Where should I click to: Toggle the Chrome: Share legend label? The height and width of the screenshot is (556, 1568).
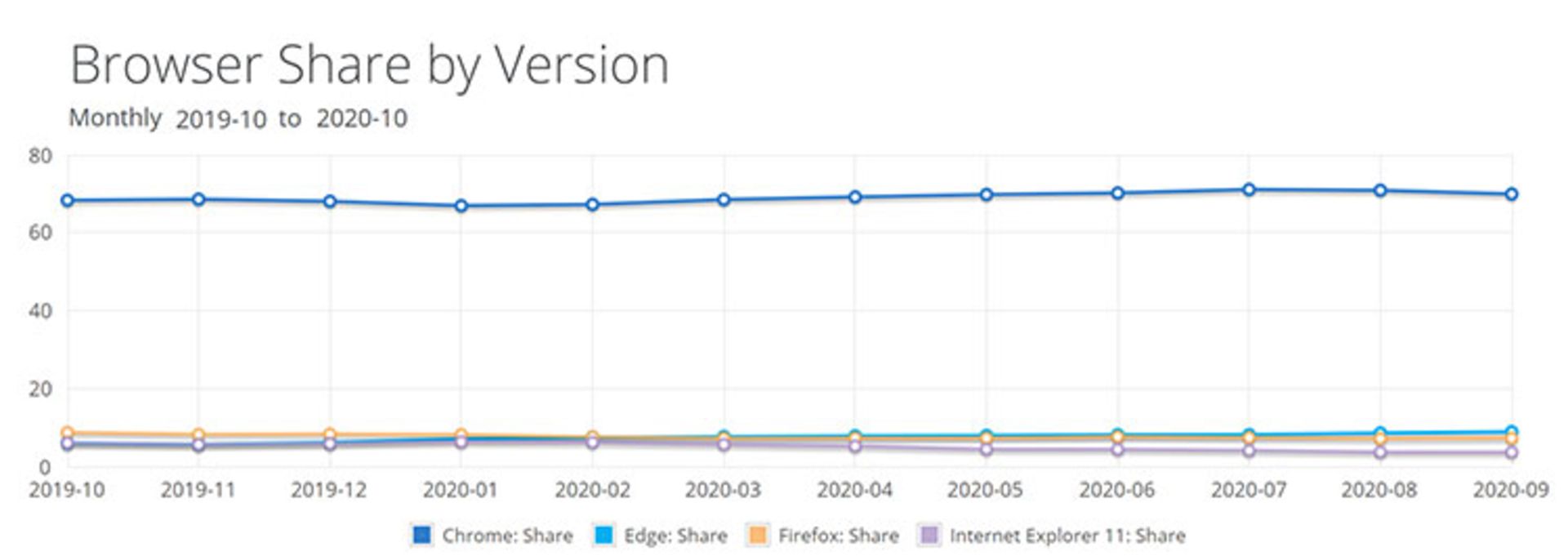507,536
